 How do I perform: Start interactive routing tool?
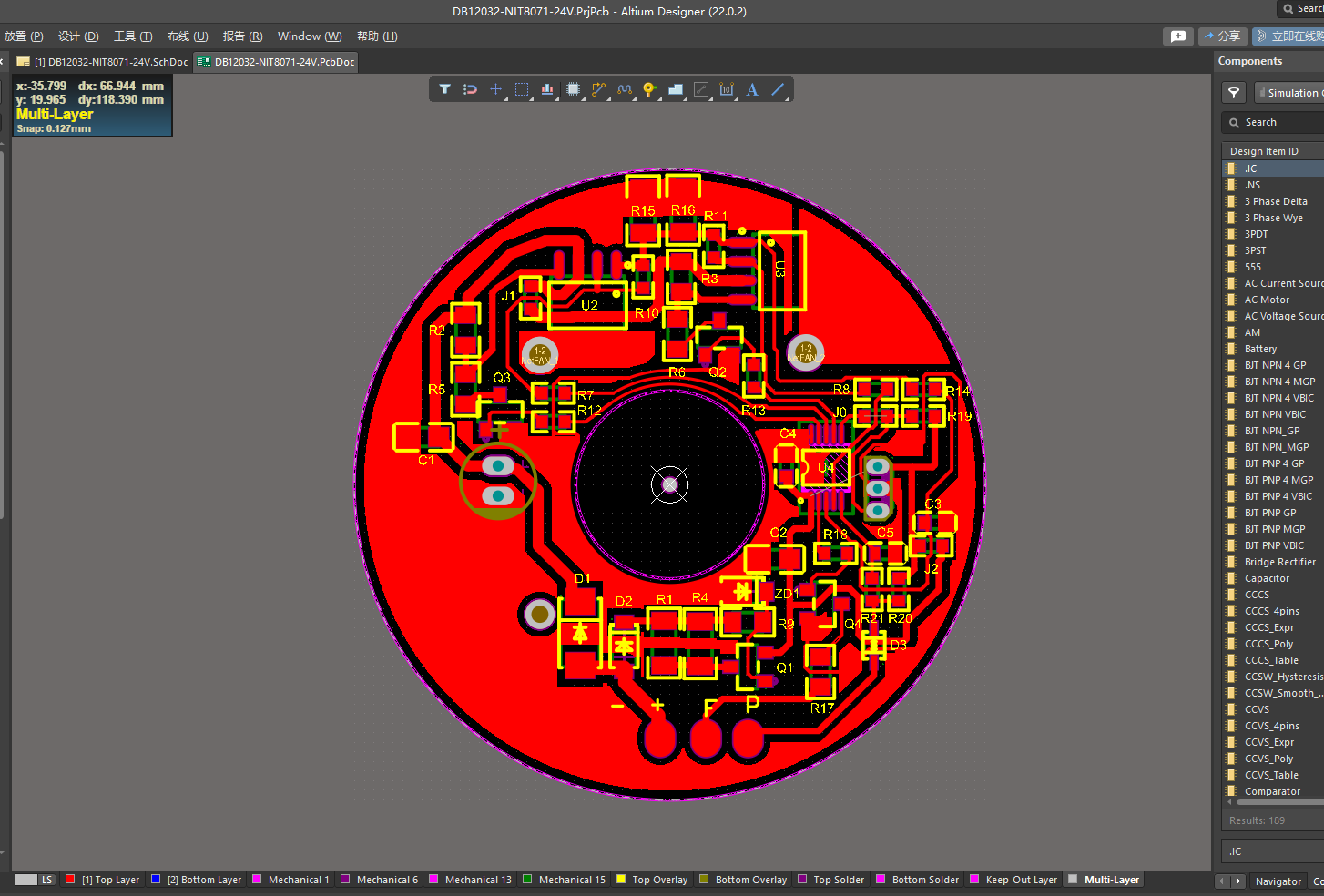(598, 89)
